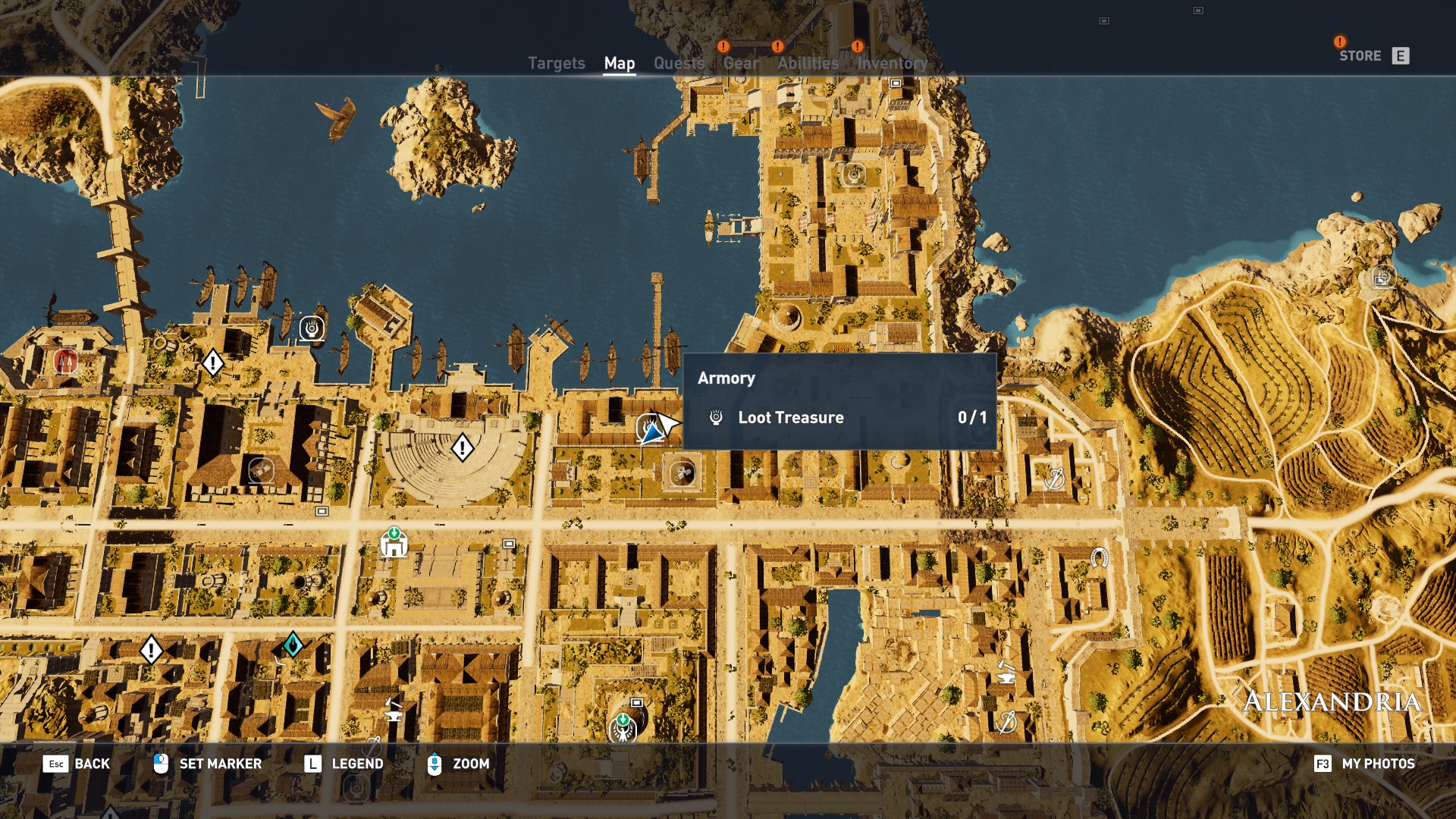Select blacksmith anvil icon west of eagle viewpoint
Image resolution: width=1456 pixels, height=819 pixels.
(x=393, y=711)
